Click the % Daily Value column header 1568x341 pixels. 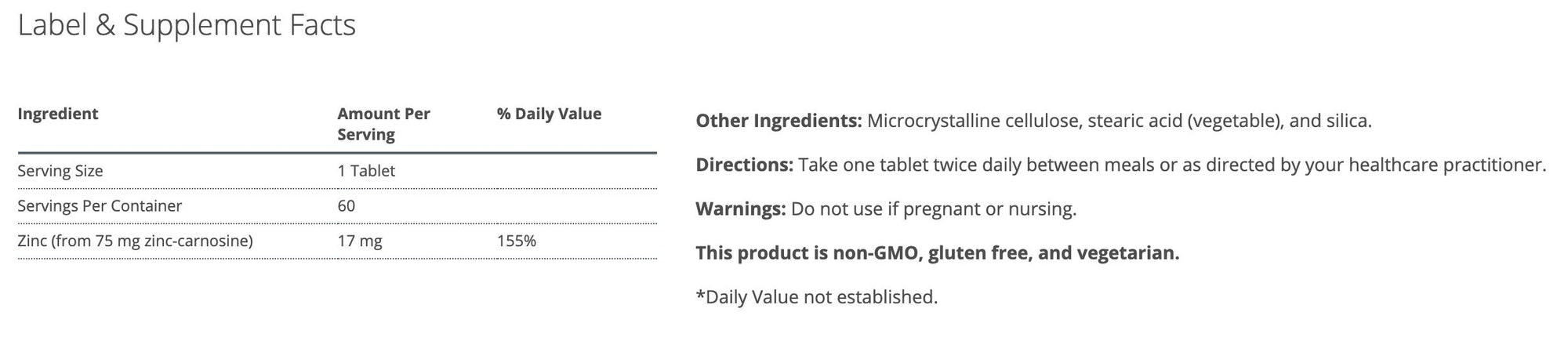click(549, 114)
